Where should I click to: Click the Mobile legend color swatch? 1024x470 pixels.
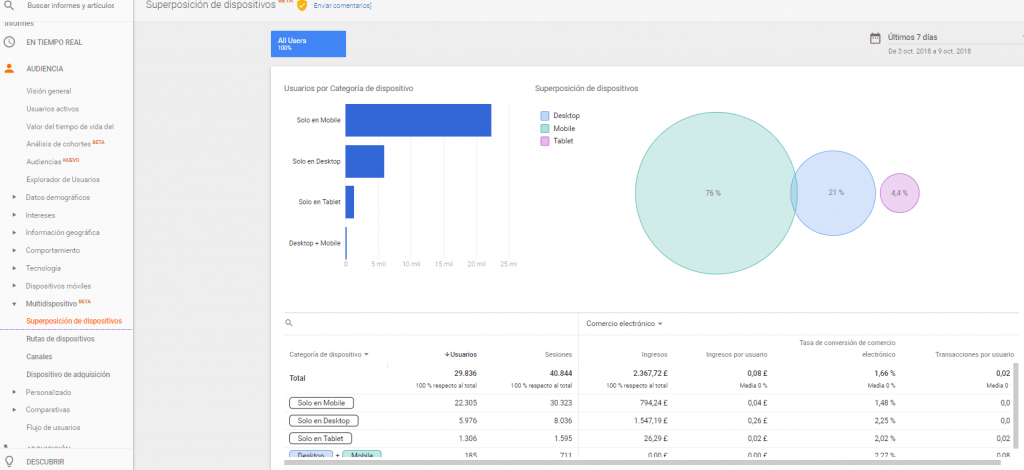click(x=545, y=129)
